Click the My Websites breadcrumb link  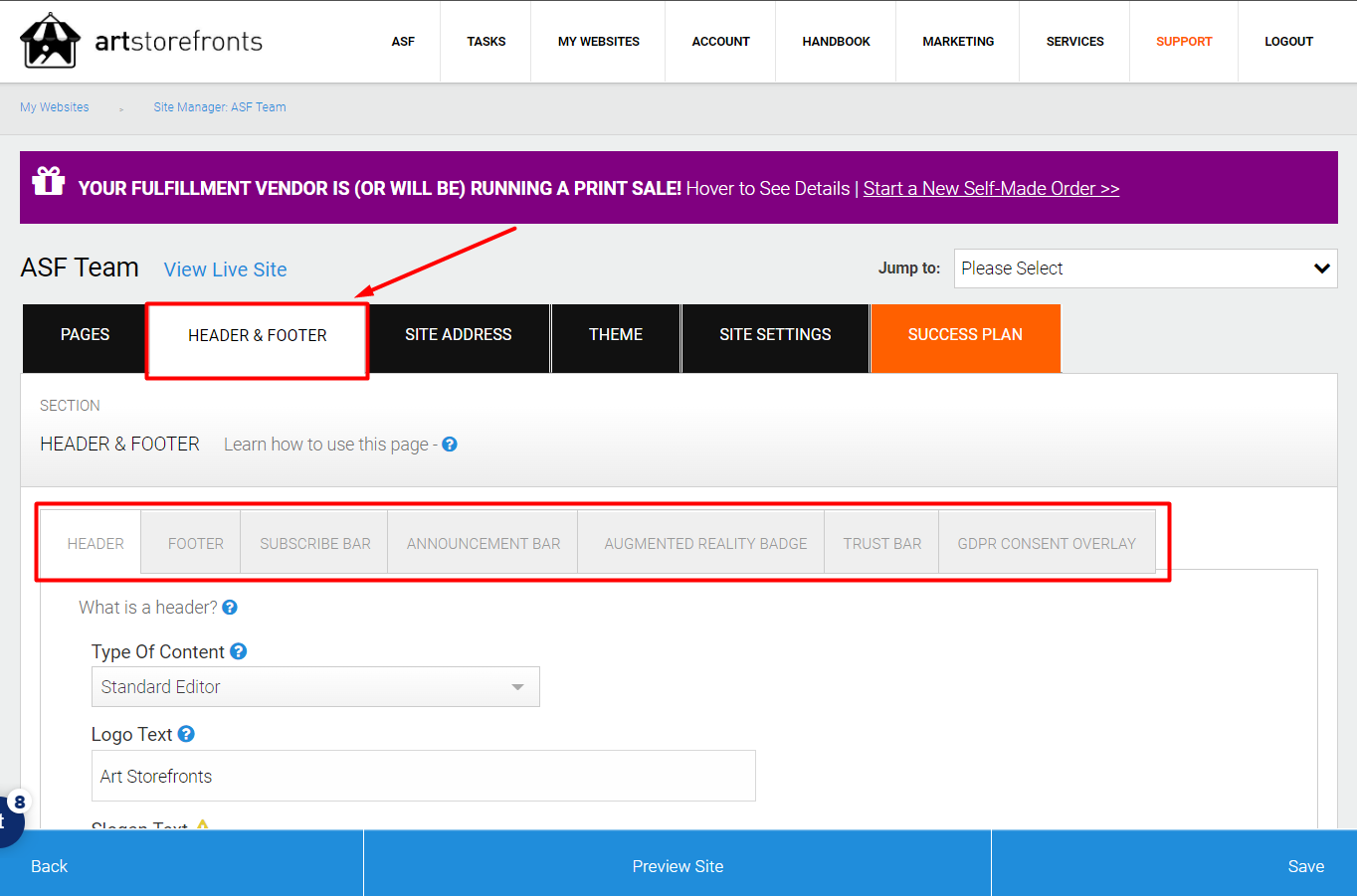click(x=55, y=107)
